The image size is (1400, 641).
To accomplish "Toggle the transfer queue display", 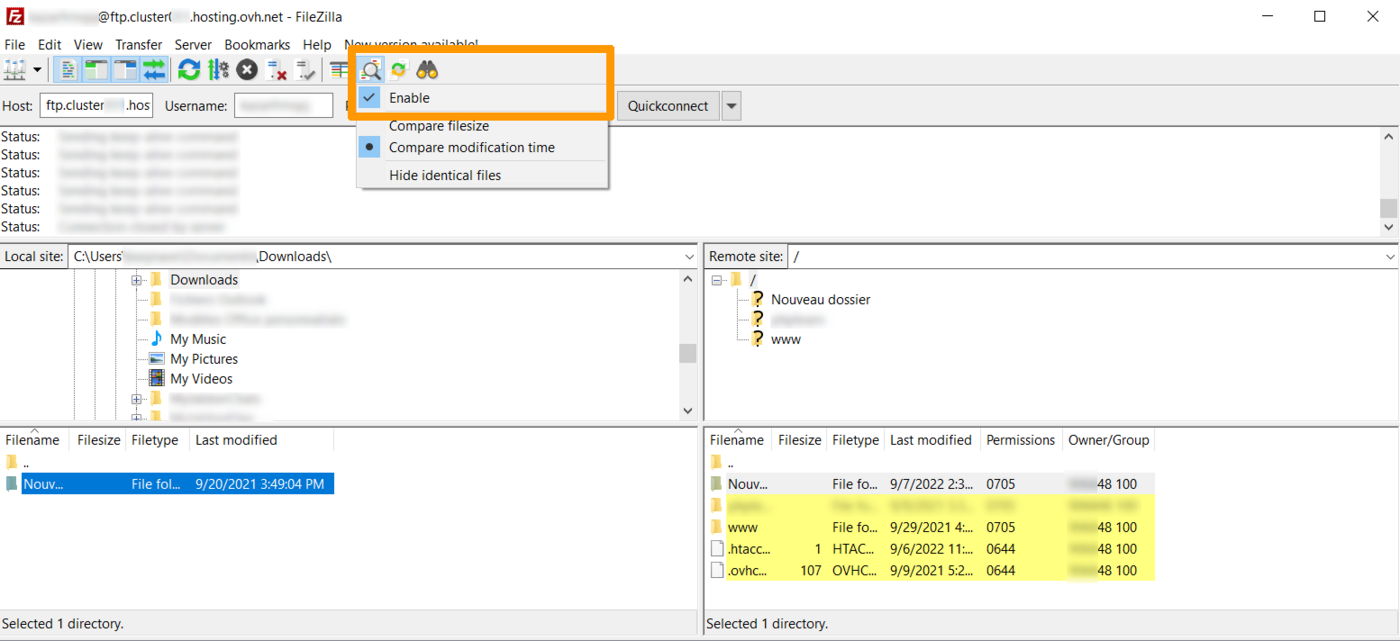I will pos(154,70).
